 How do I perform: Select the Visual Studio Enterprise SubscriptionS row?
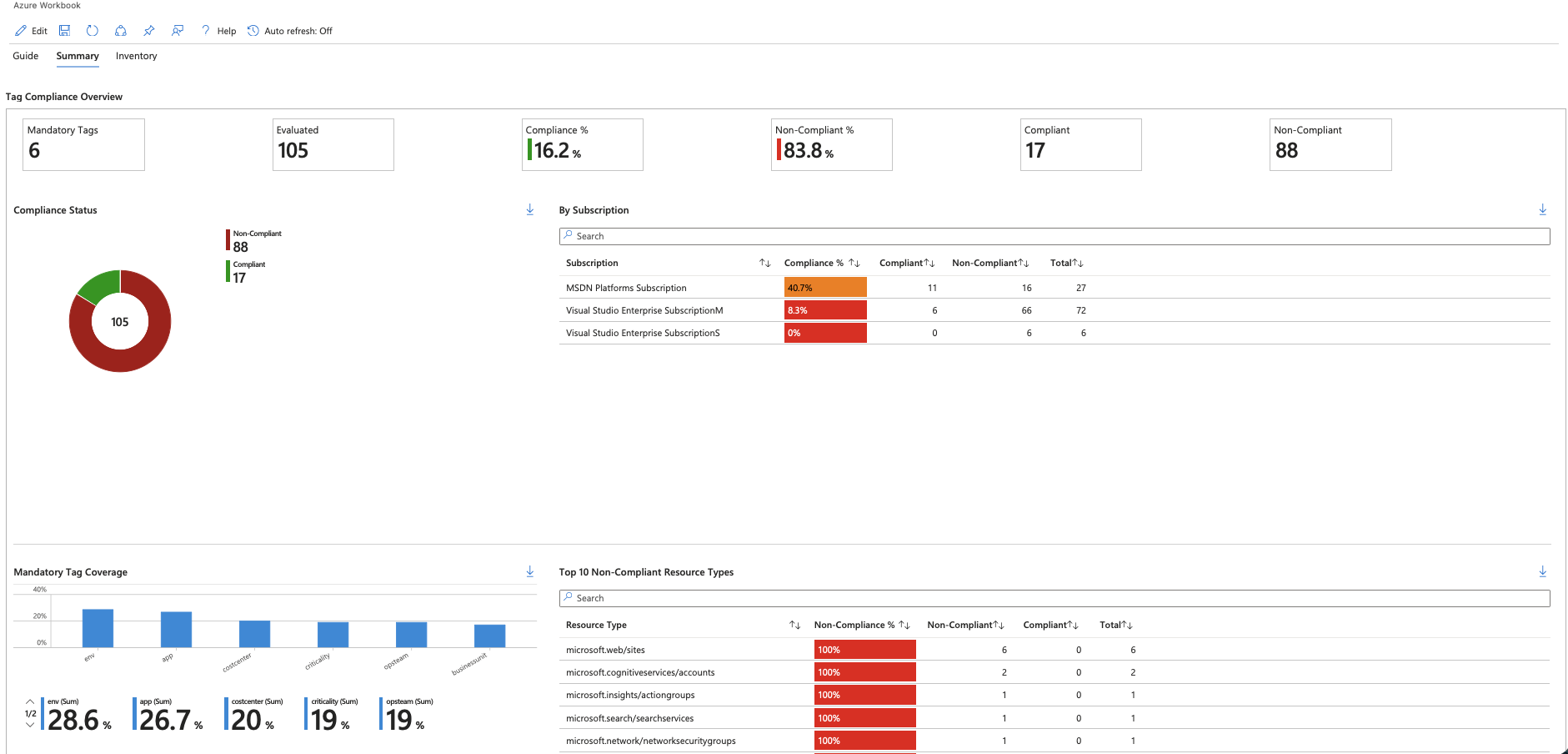(1055, 333)
